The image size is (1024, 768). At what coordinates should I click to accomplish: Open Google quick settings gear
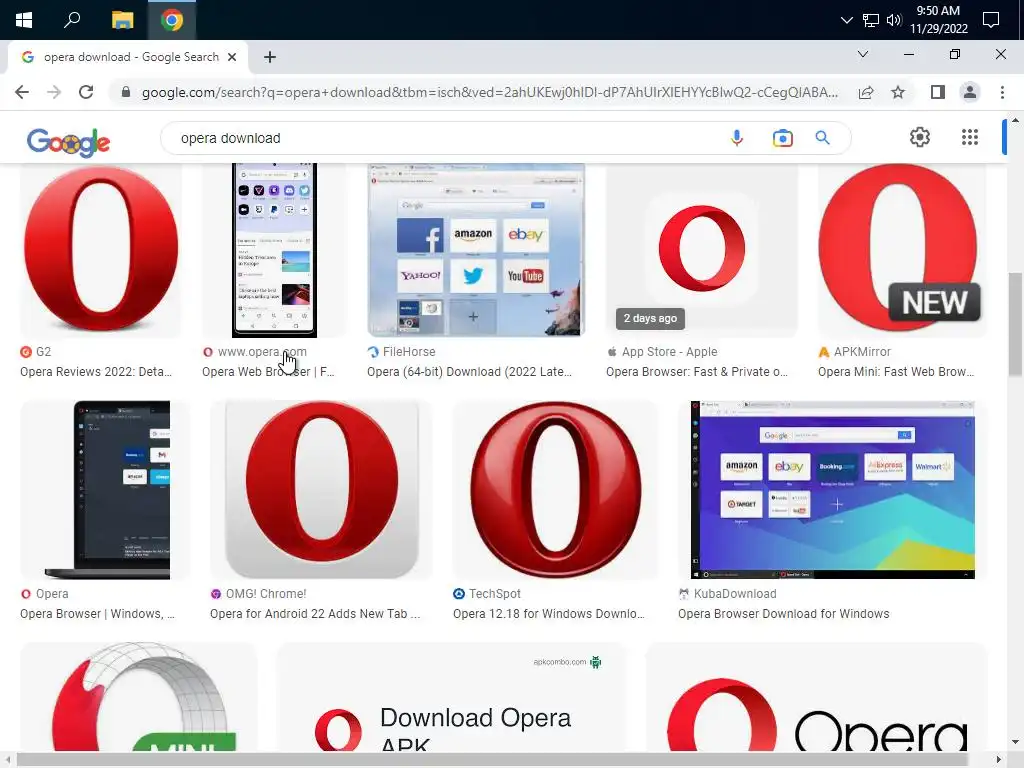coord(920,137)
